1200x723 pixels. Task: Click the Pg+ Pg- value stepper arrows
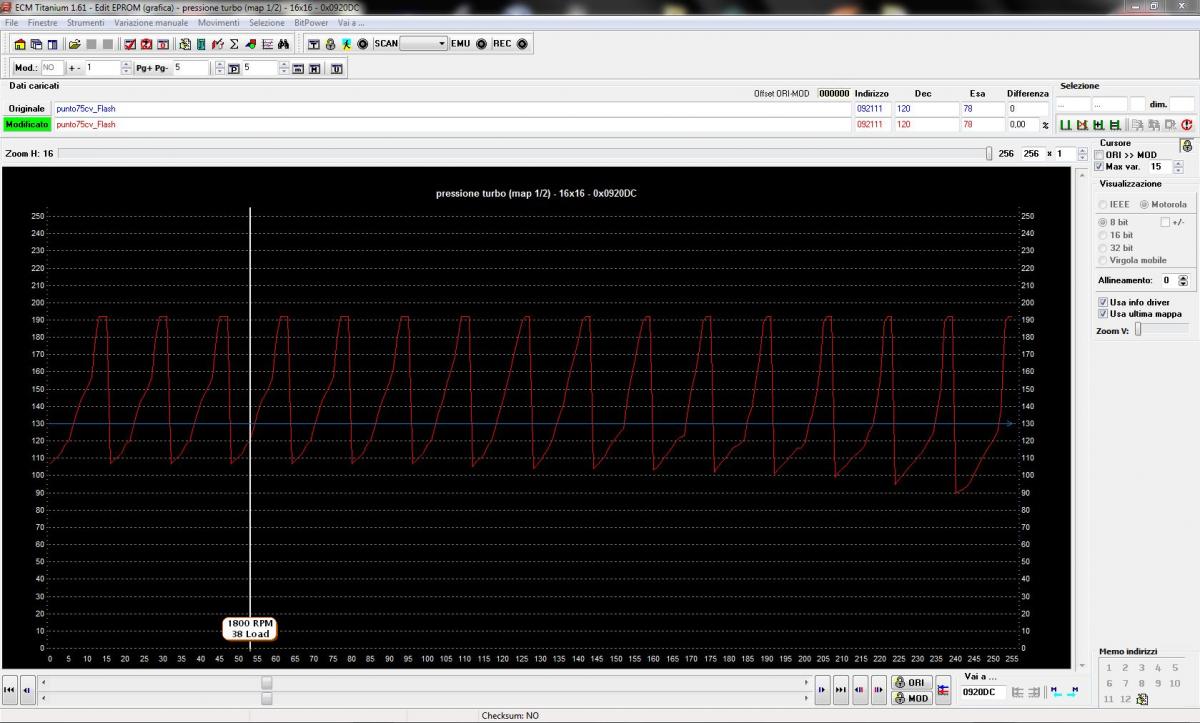[219, 68]
